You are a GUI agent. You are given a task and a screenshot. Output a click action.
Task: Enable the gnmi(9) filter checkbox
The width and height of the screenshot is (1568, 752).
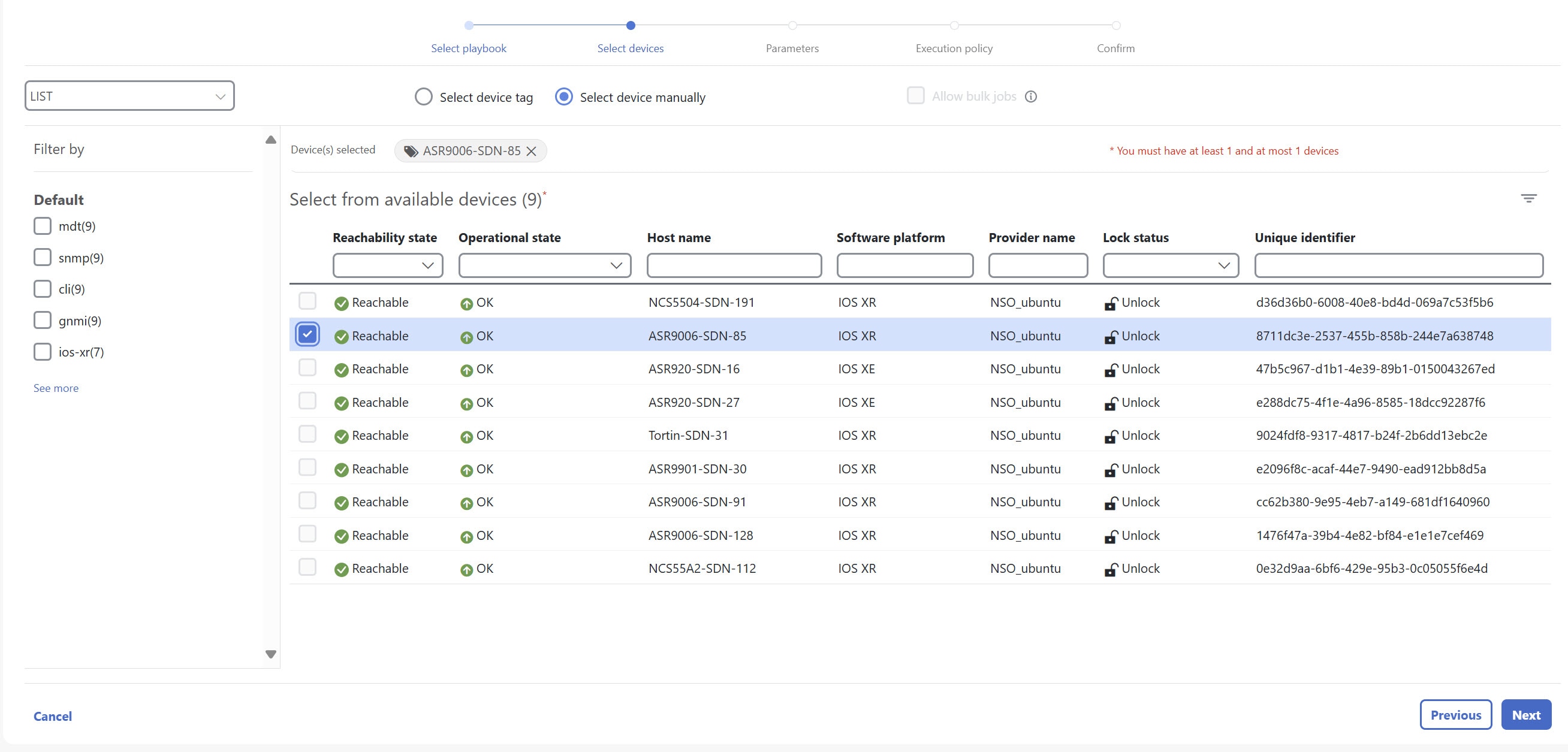coord(43,320)
